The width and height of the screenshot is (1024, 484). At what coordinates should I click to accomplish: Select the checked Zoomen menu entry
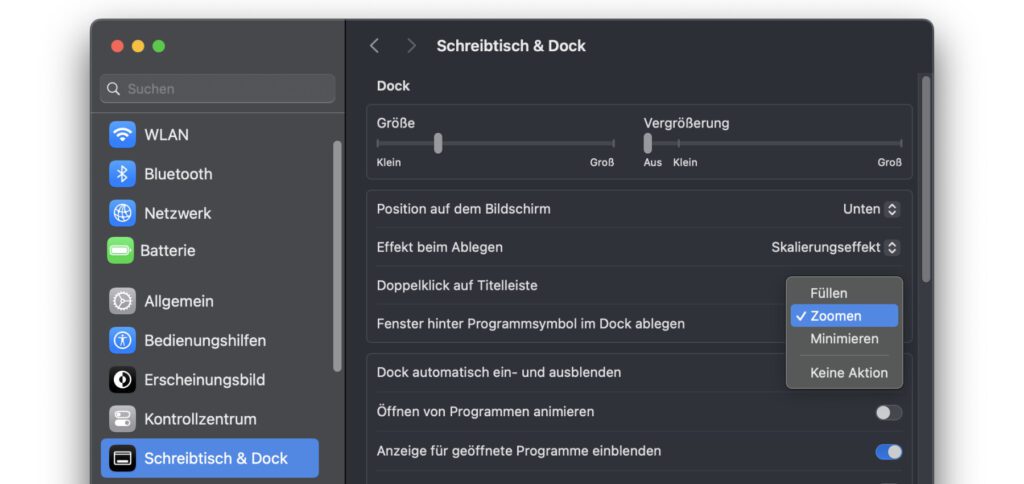pos(836,316)
